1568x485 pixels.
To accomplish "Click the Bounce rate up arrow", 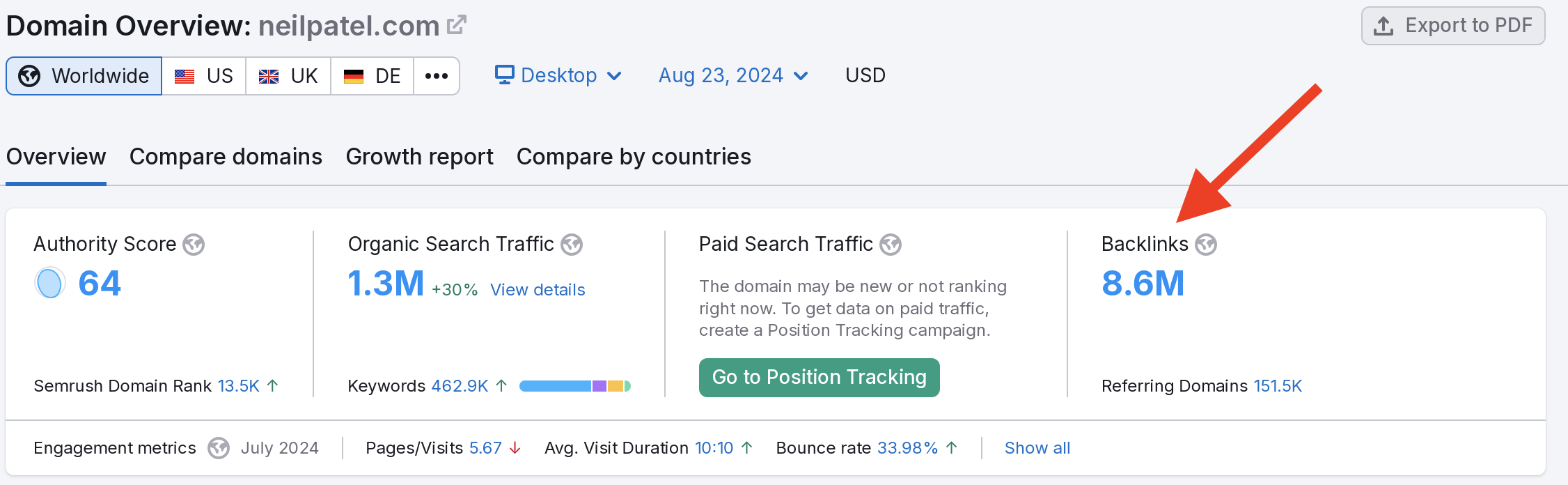I will pos(952,448).
